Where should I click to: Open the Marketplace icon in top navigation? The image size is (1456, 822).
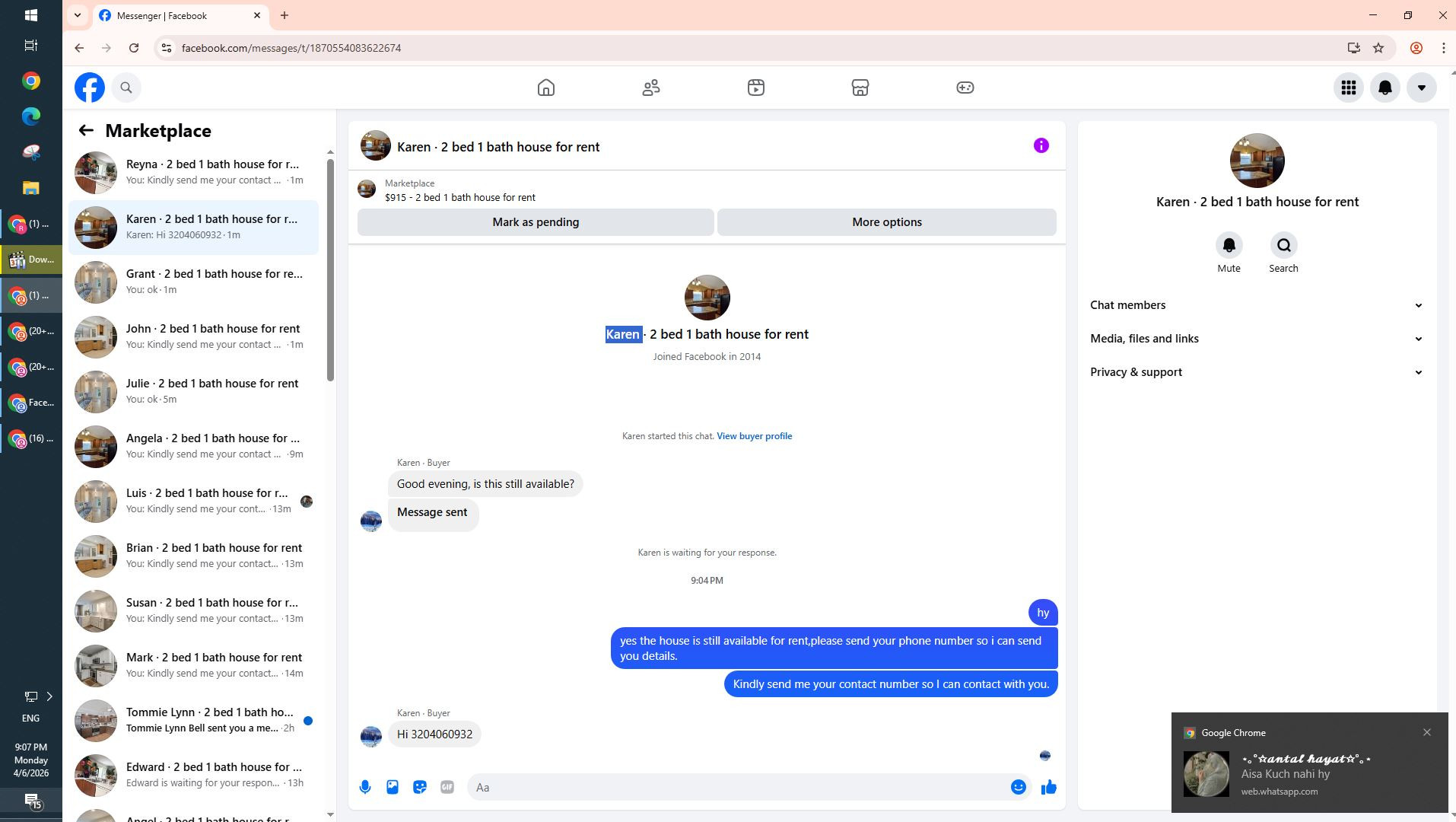pyautogui.click(x=860, y=88)
